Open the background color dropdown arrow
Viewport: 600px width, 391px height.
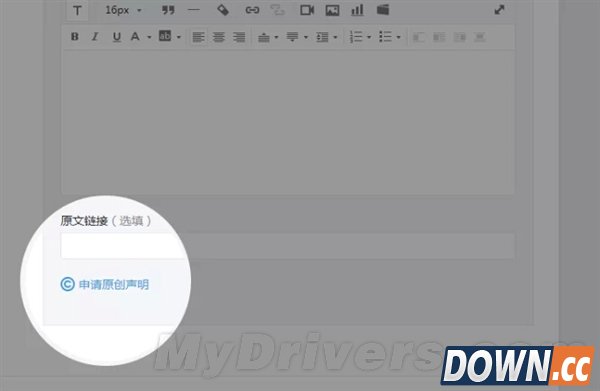[x=179, y=37]
